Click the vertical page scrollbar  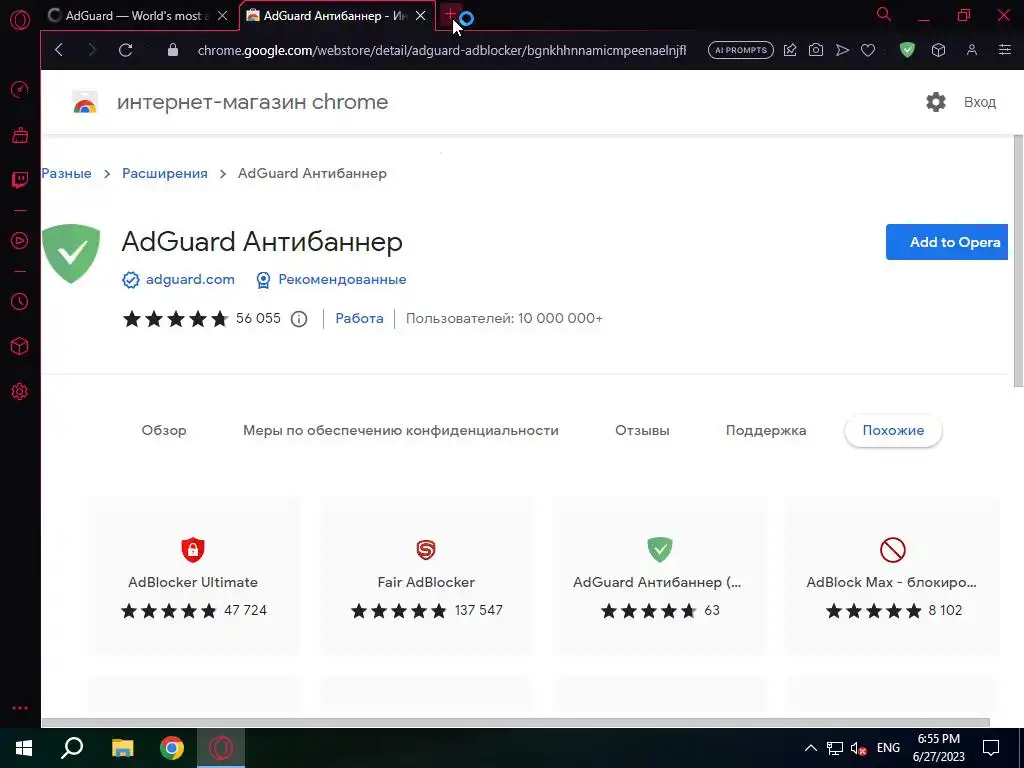click(1018, 261)
